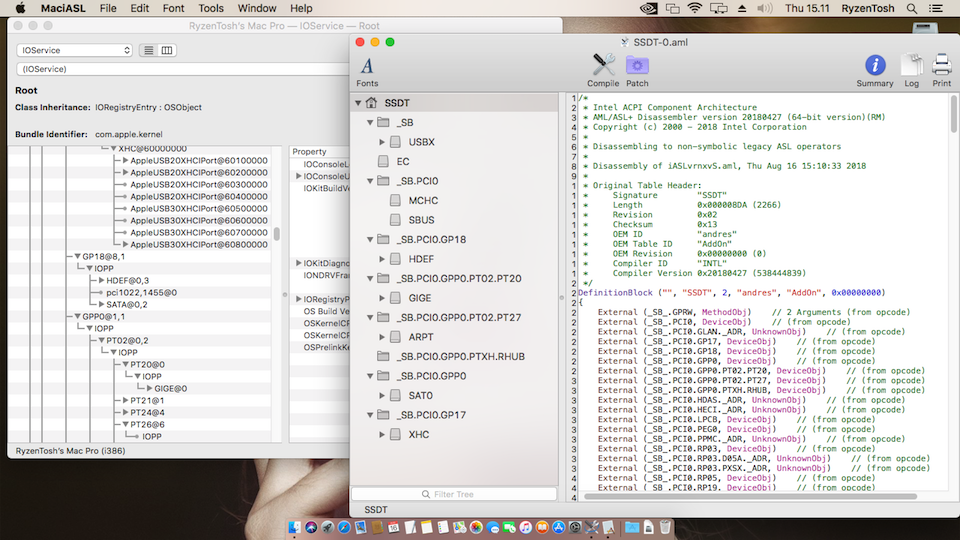Open the Tools menu
960x540 pixels.
210,8
